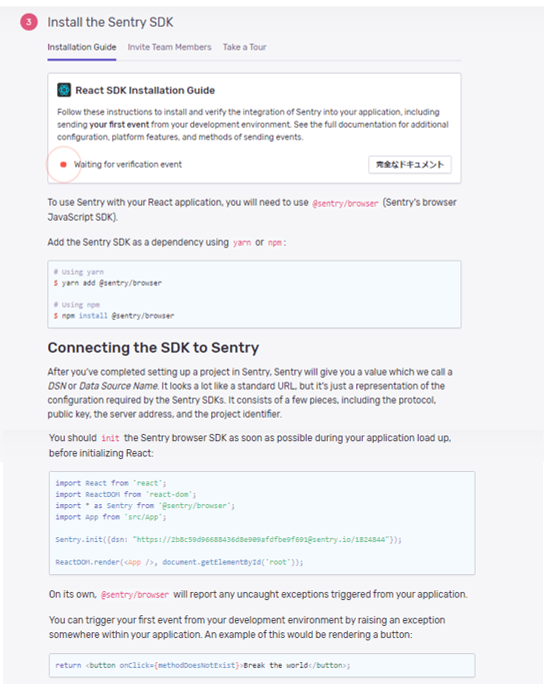Open the Invite Team Members tab
Screen dimensions: 544x684
tap(169, 47)
